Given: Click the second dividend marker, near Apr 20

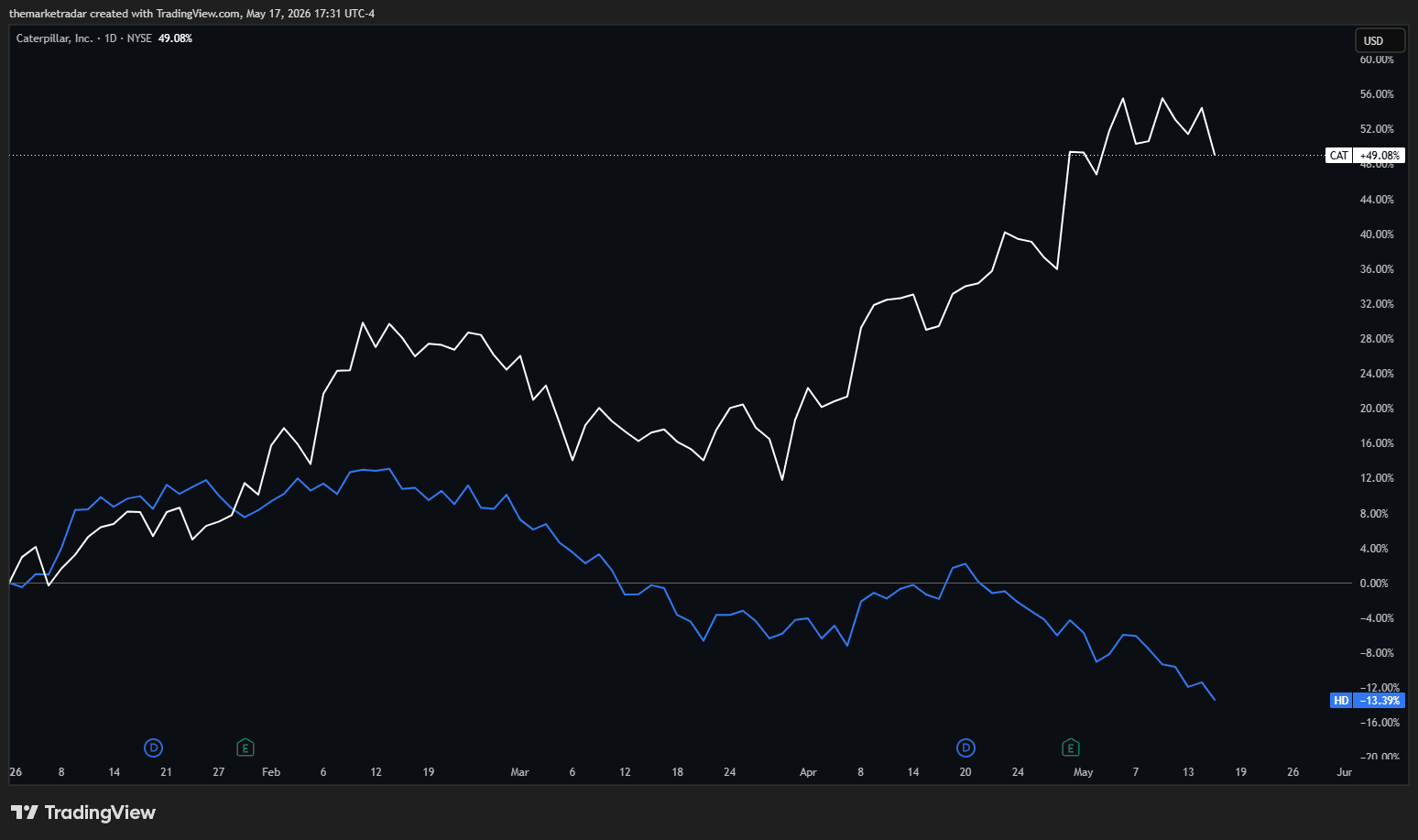Looking at the screenshot, I should [x=965, y=748].
